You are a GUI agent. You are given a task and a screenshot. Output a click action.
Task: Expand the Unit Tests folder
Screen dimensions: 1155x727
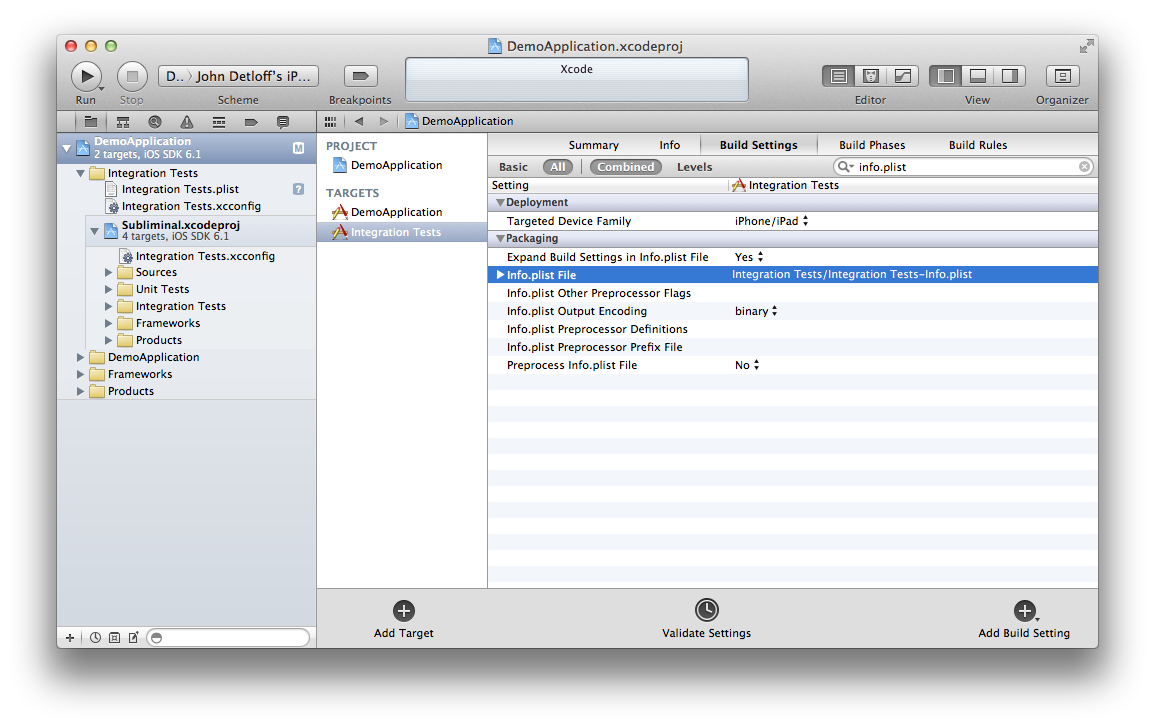(x=108, y=289)
